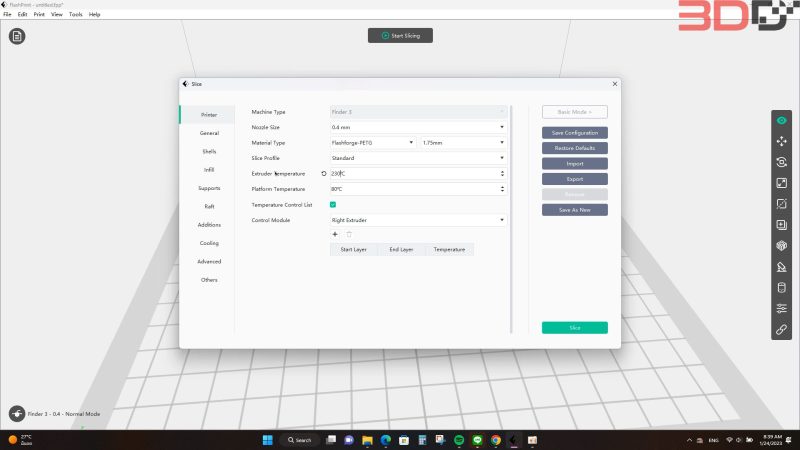Open the sliders settings tool in right toolbar

781,309
